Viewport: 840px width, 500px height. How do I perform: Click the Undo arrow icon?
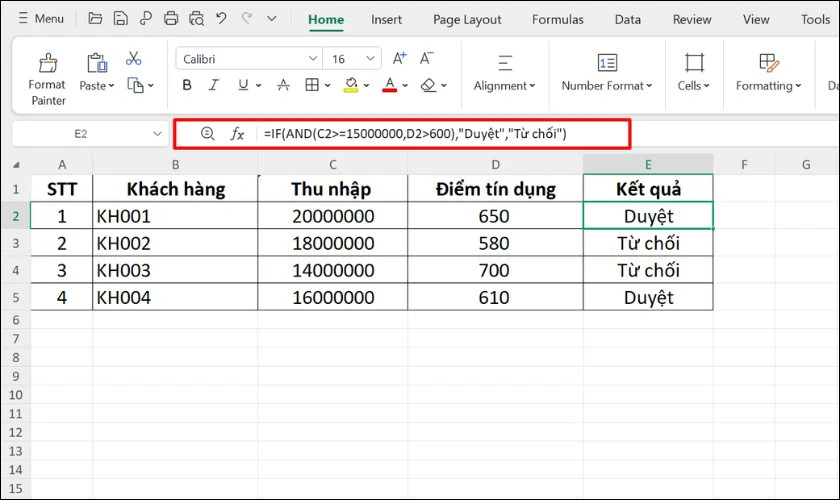[x=221, y=19]
